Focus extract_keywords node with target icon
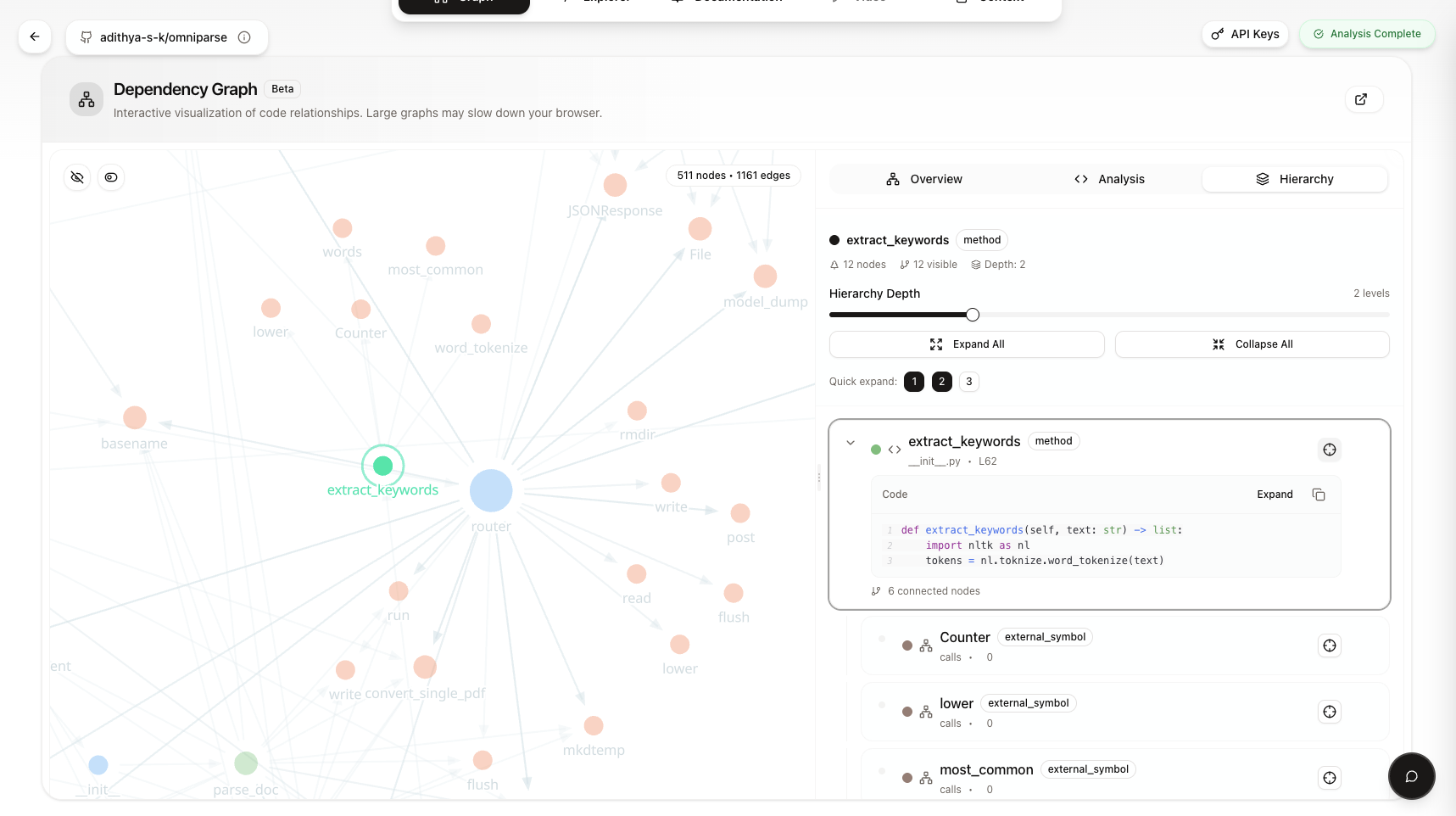The width and height of the screenshot is (1456, 816). [1330, 450]
